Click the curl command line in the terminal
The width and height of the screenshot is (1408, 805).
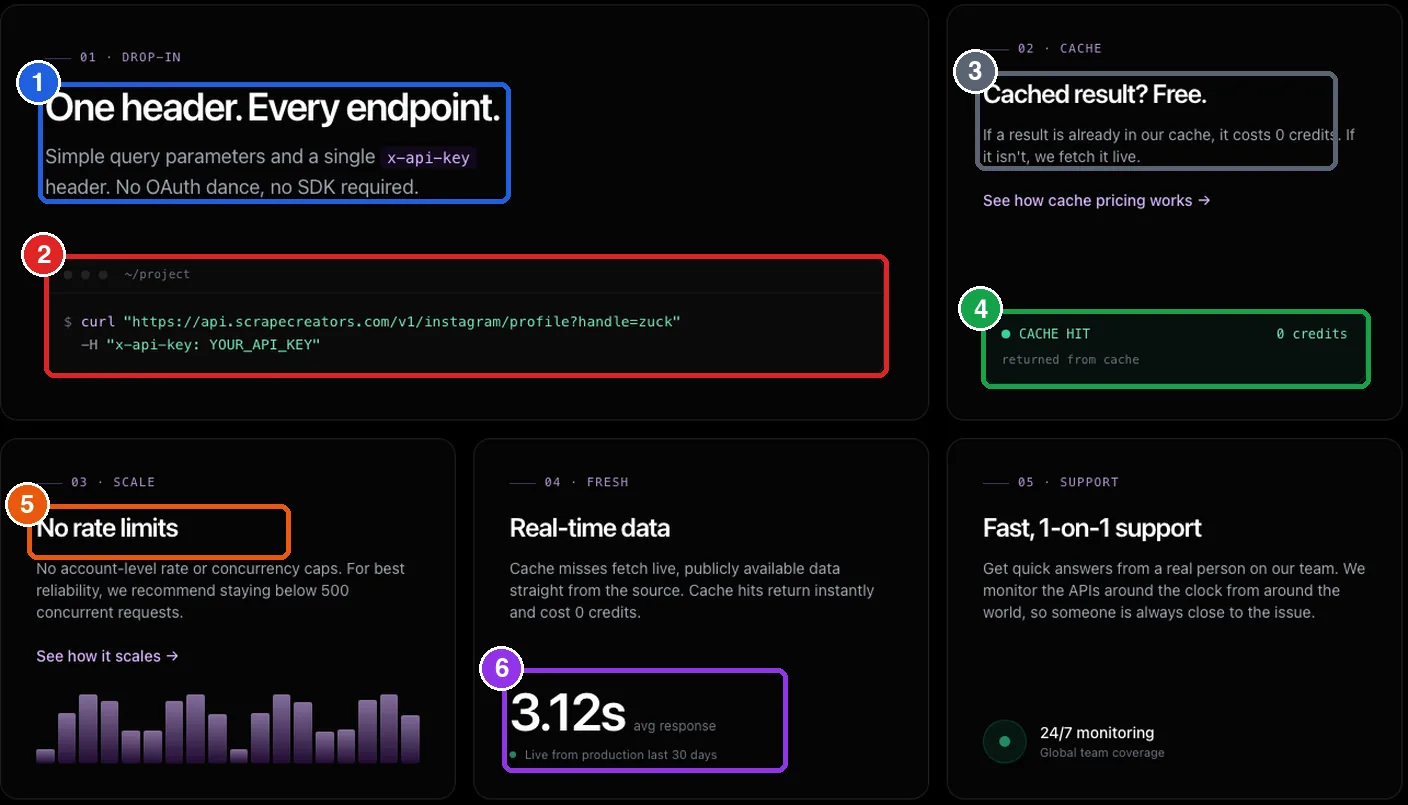372,322
